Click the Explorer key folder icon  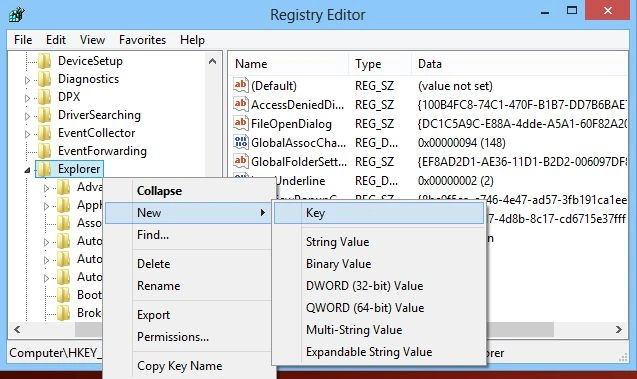[44, 169]
